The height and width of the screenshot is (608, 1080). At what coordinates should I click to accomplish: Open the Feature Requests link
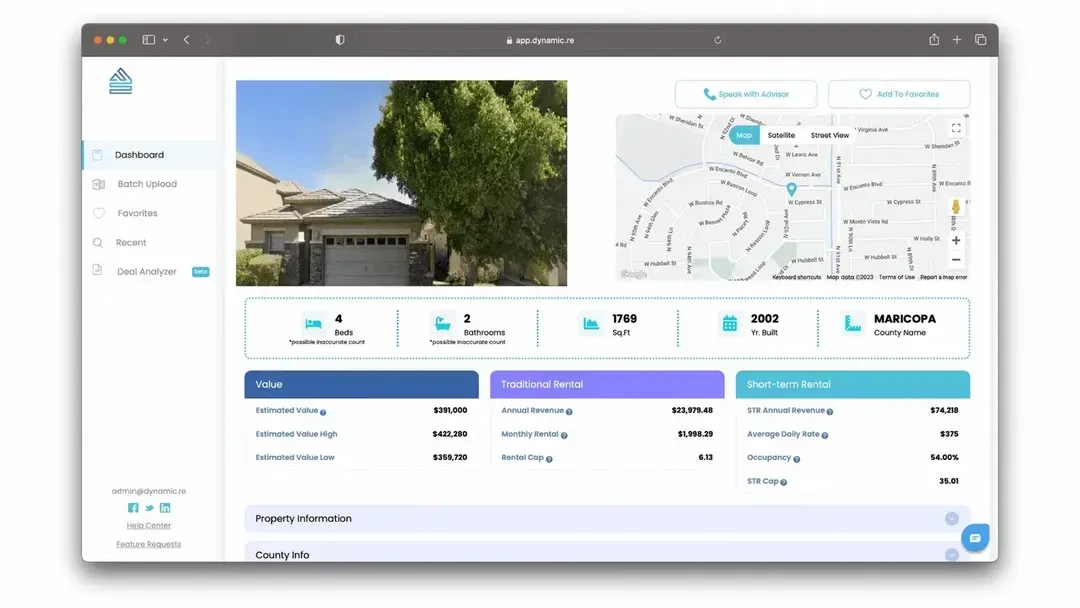tap(149, 544)
